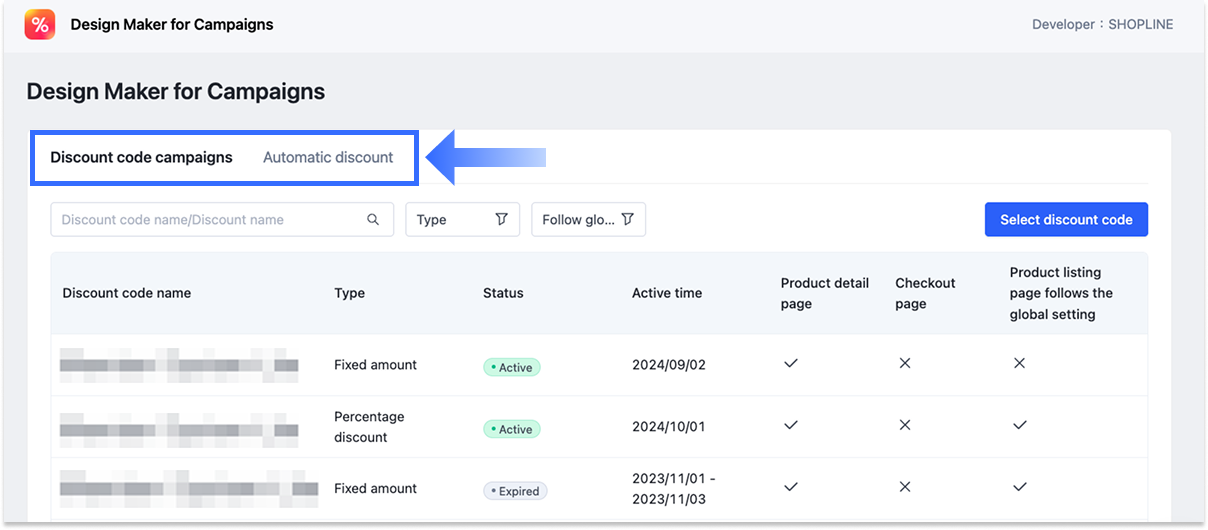Click the Discount code name column header
Image resolution: width=1208 pixels, height=530 pixels.
pos(126,293)
